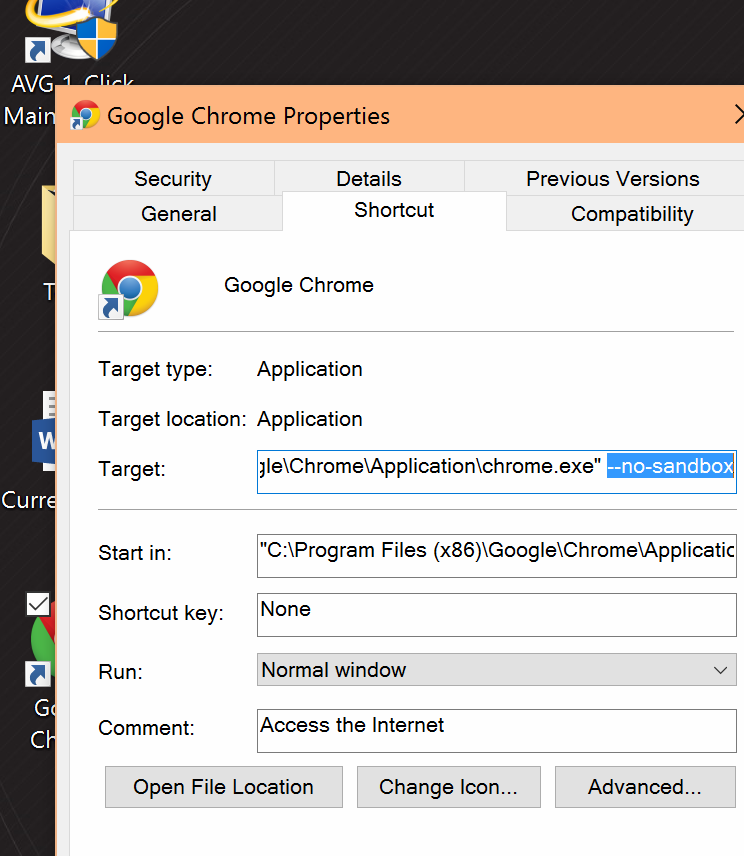Select the General tab
This screenshot has height=856, width=744.
click(178, 213)
